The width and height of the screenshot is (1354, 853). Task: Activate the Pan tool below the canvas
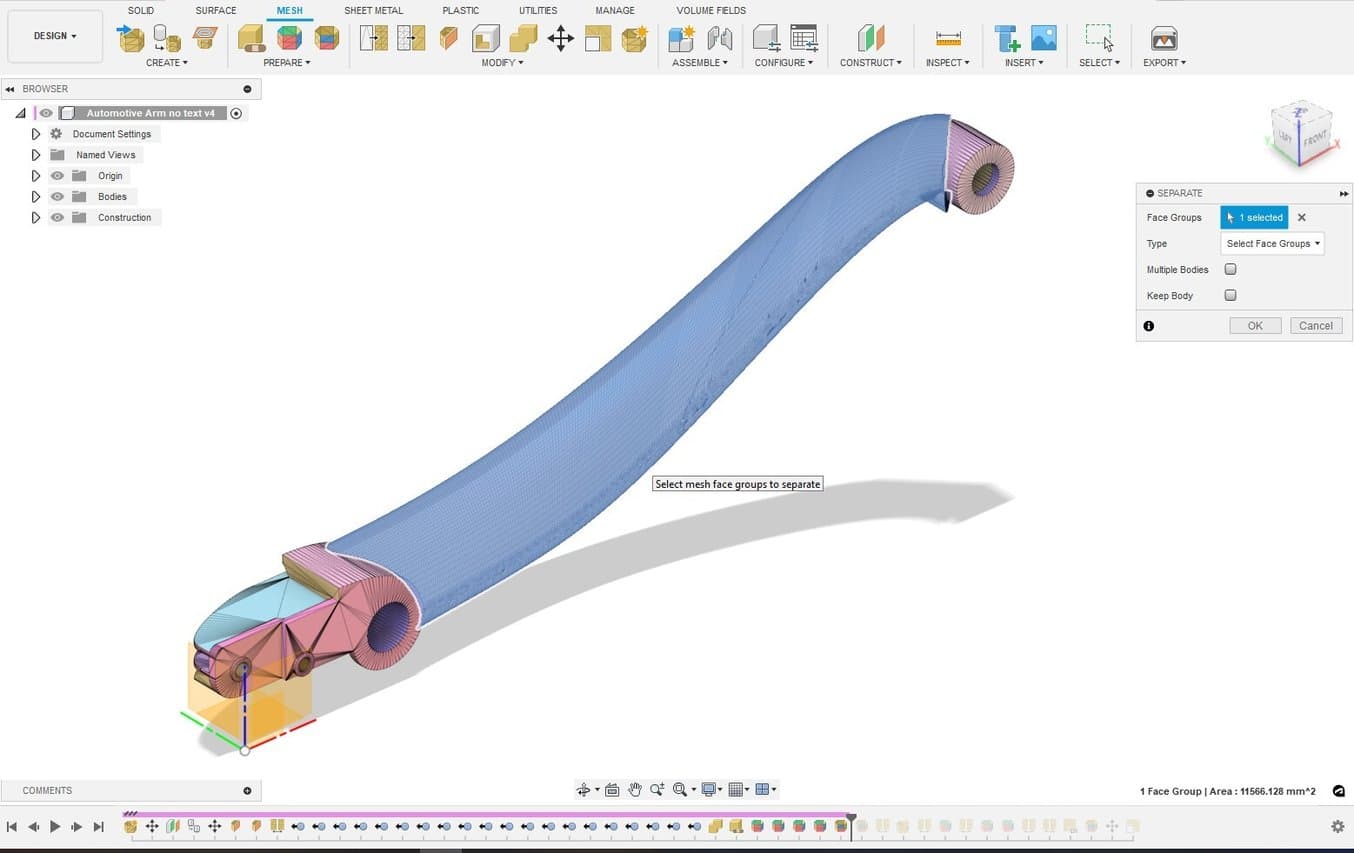pos(635,789)
